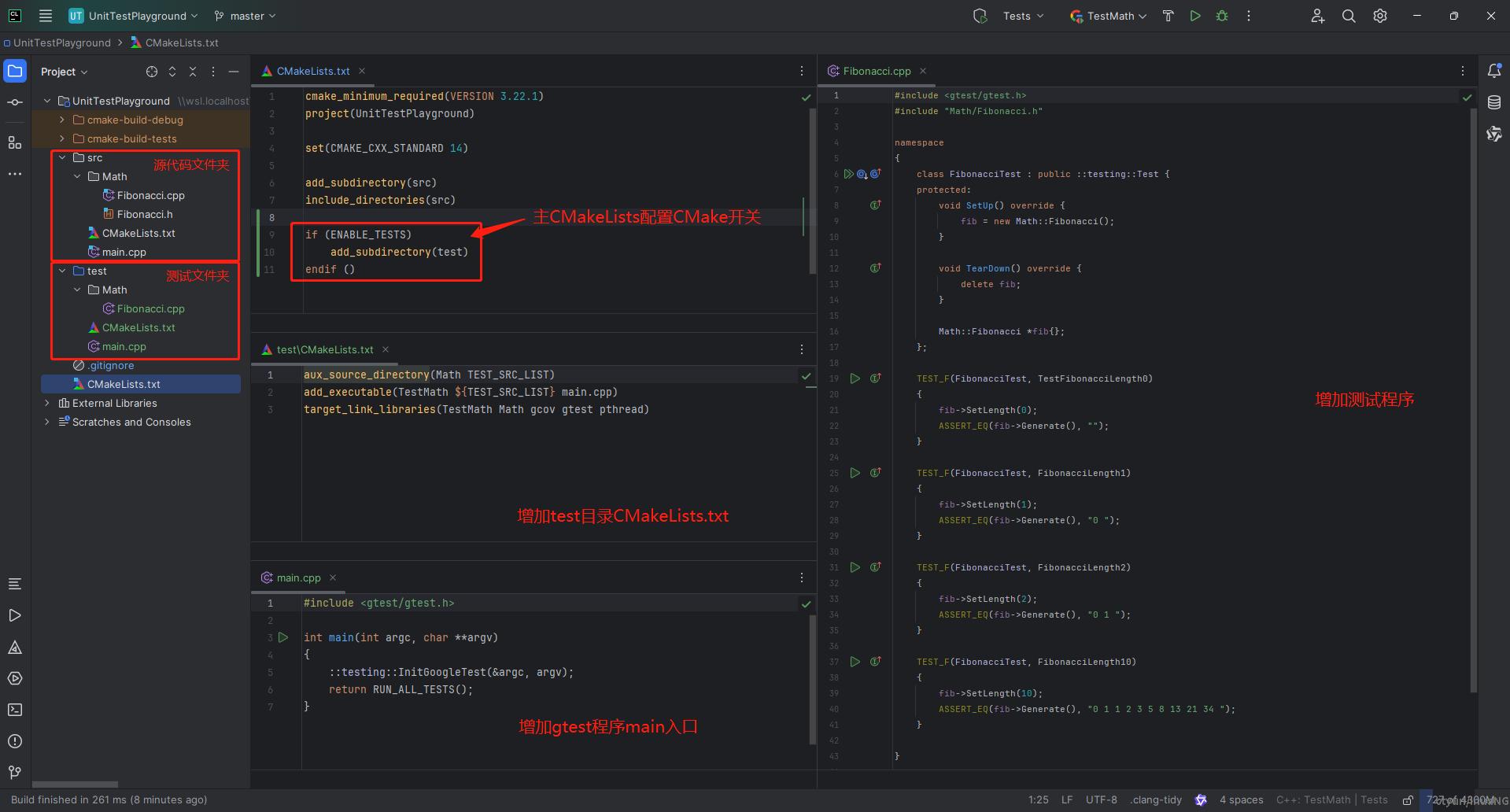
Task: Collapse all in Project panel
Action: [193, 72]
